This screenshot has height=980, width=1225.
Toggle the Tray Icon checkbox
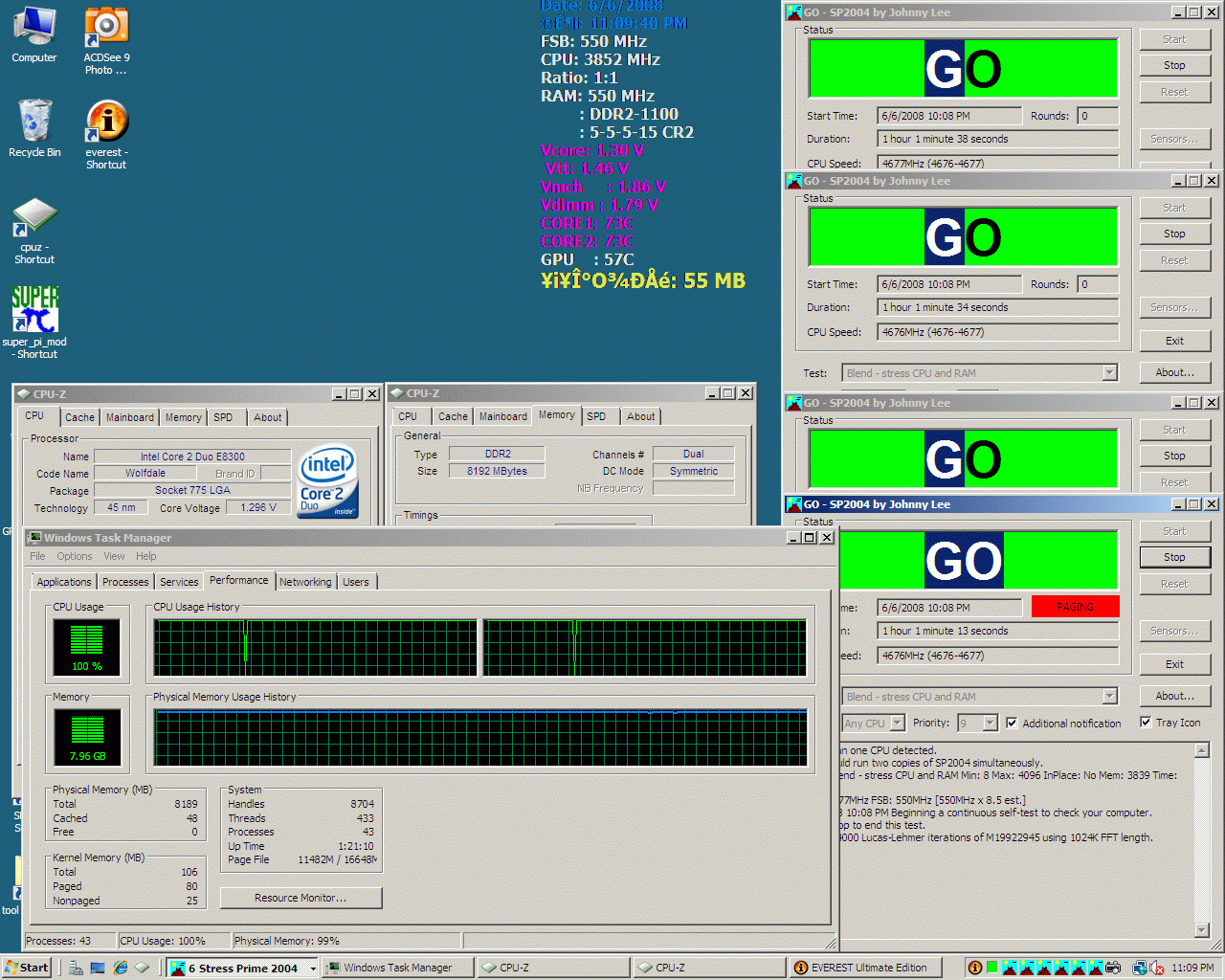[1146, 722]
